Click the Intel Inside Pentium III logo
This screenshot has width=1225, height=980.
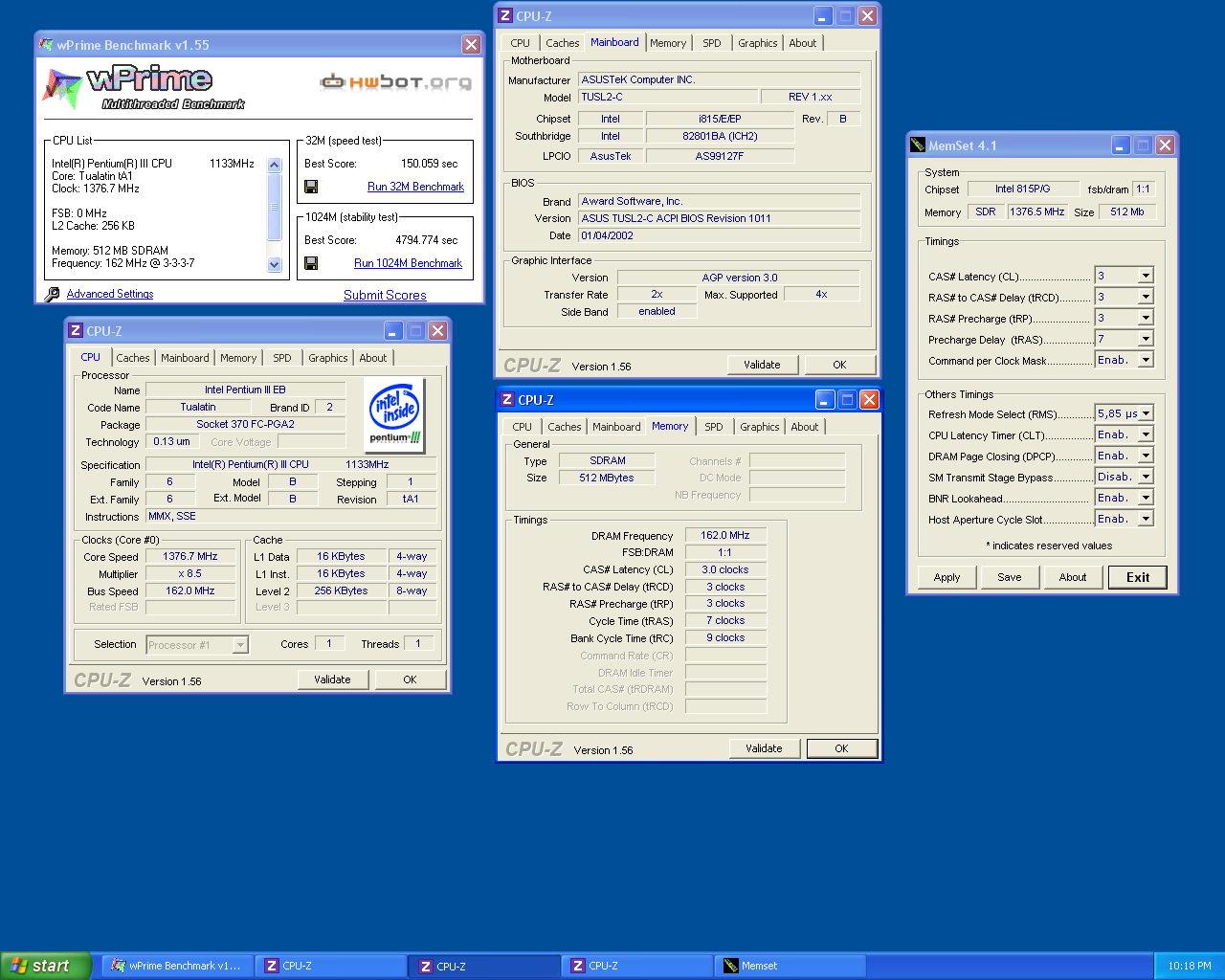coord(395,414)
